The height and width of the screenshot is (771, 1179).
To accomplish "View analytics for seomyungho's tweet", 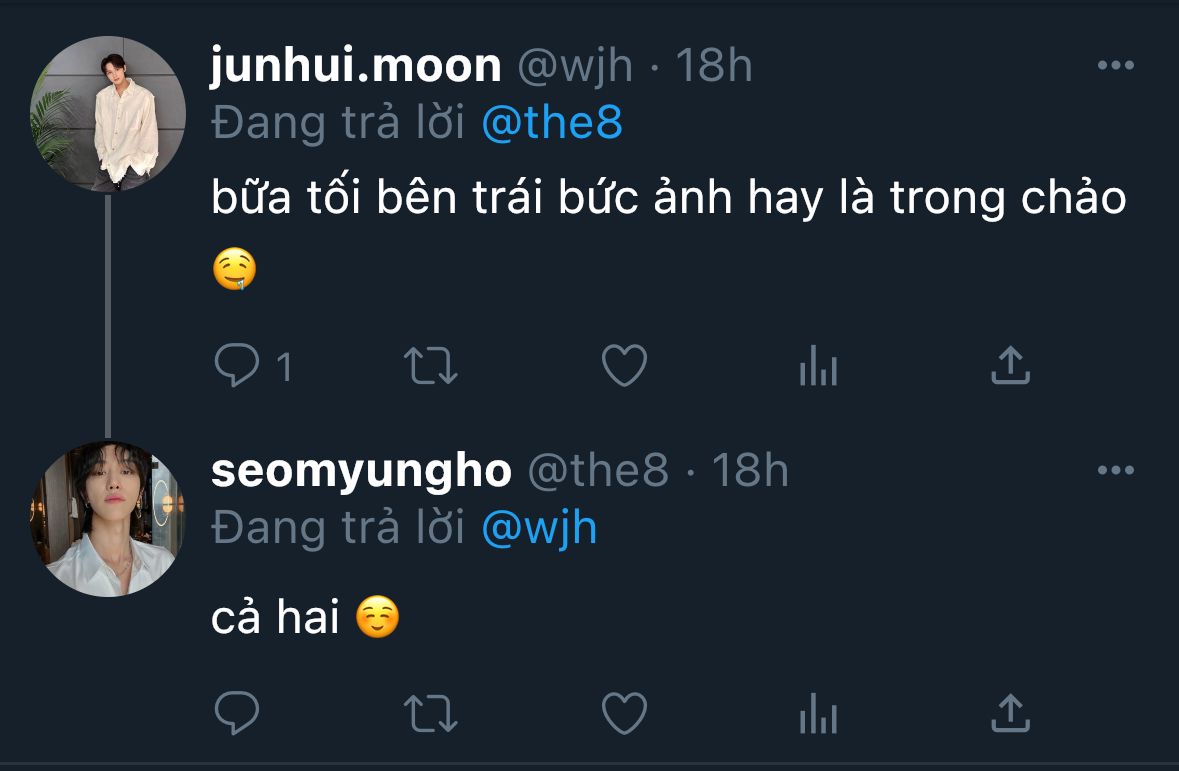I will click(817, 715).
